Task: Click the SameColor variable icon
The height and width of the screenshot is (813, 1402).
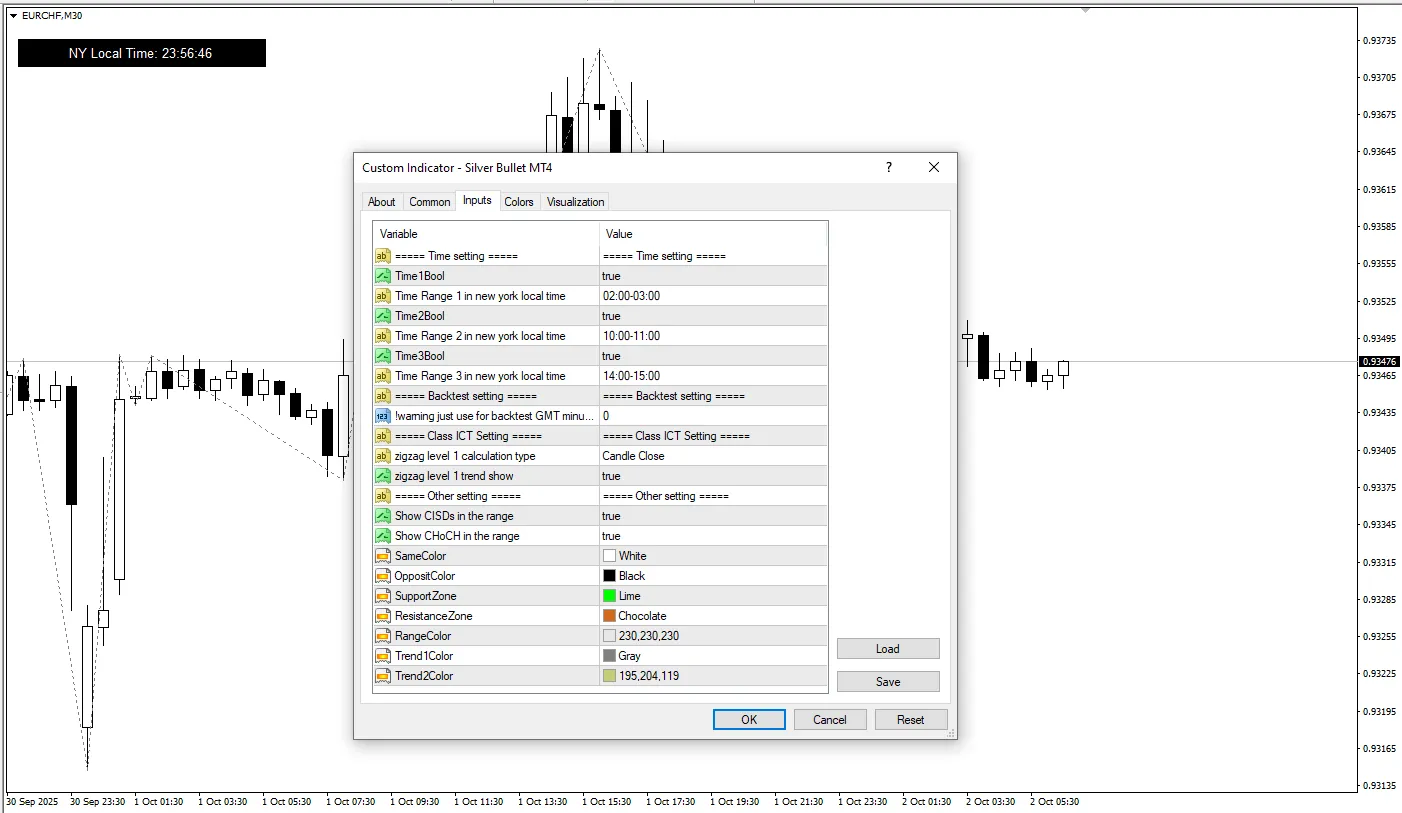Action: click(x=382, y=556)
